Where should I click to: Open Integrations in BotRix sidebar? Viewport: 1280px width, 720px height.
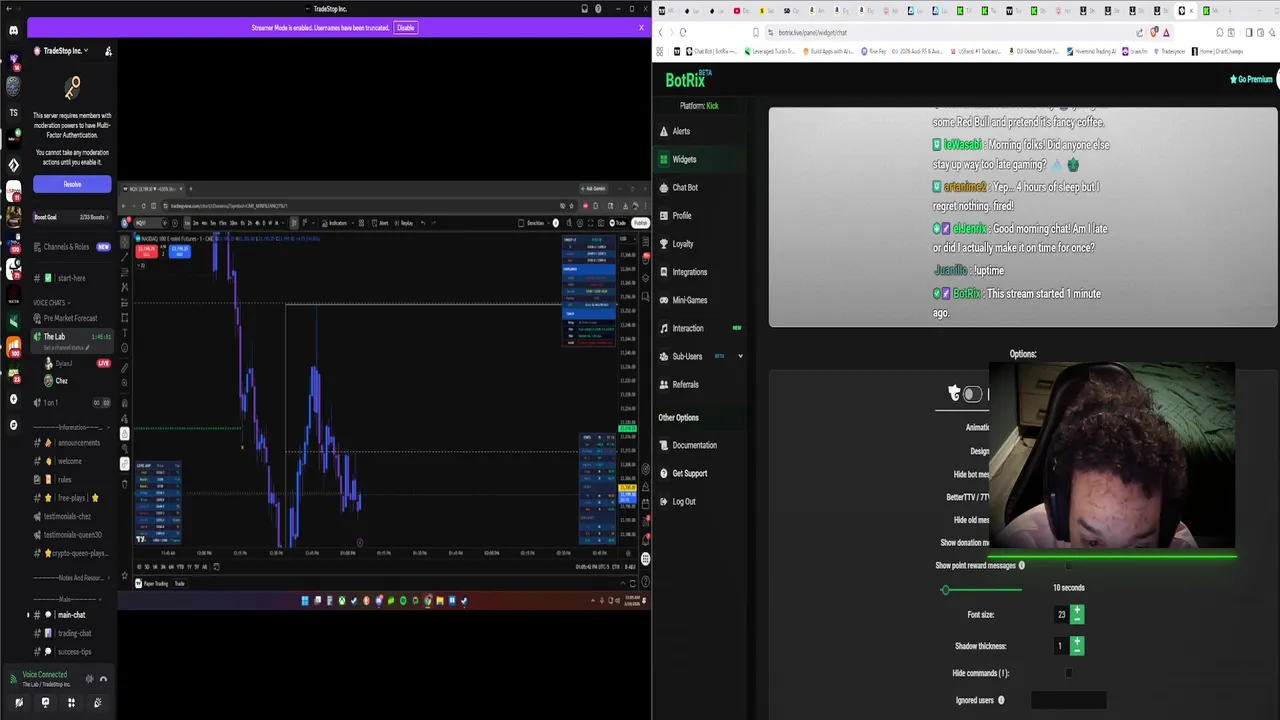click(689, 272)
